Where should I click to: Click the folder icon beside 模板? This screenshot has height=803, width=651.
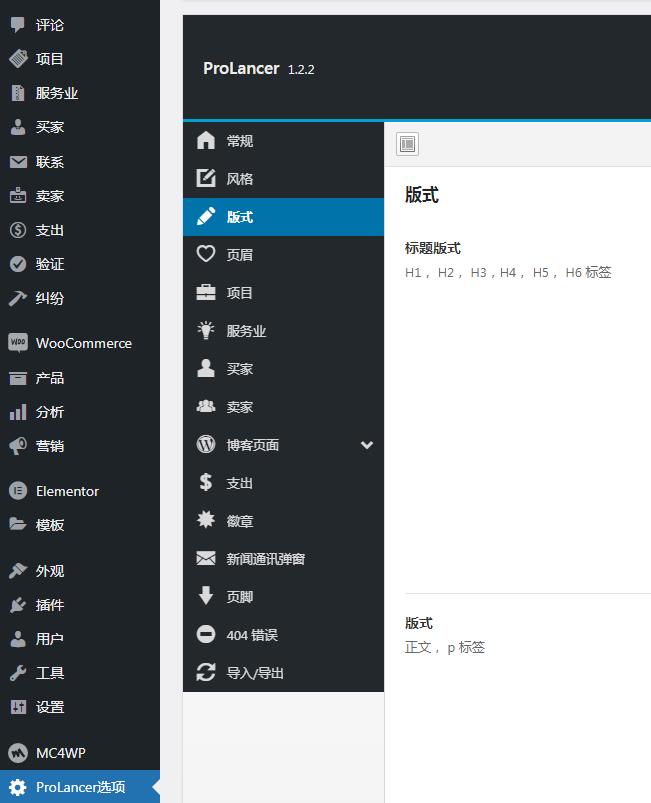pos(18,524)
